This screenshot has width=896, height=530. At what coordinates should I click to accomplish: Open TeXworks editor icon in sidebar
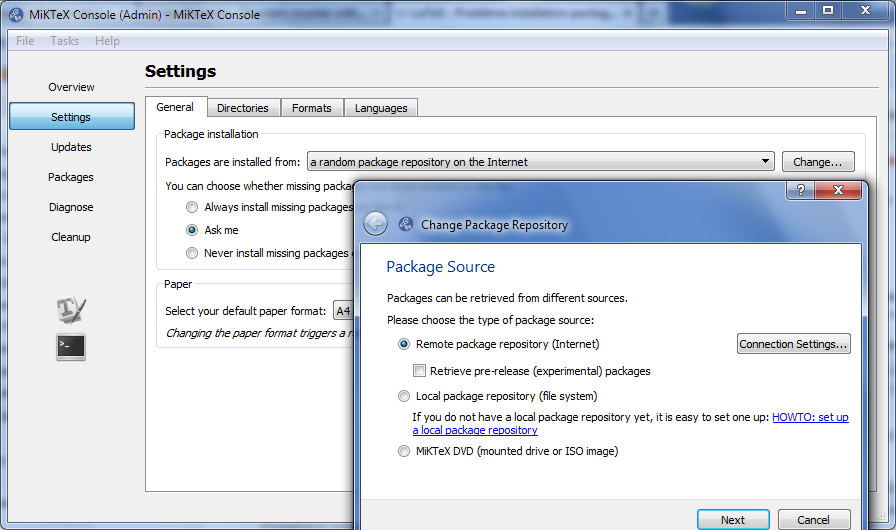coord(71,310)
